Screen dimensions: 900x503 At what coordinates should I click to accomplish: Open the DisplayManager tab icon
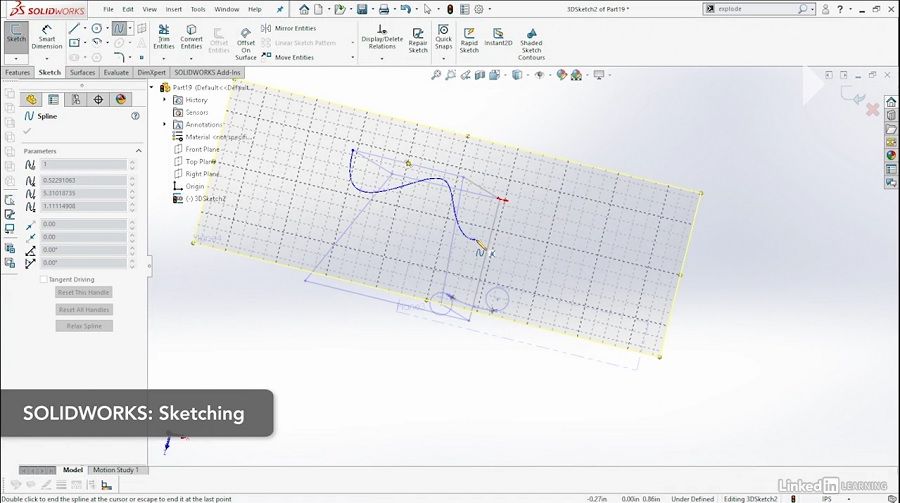[x=121, y=99]
